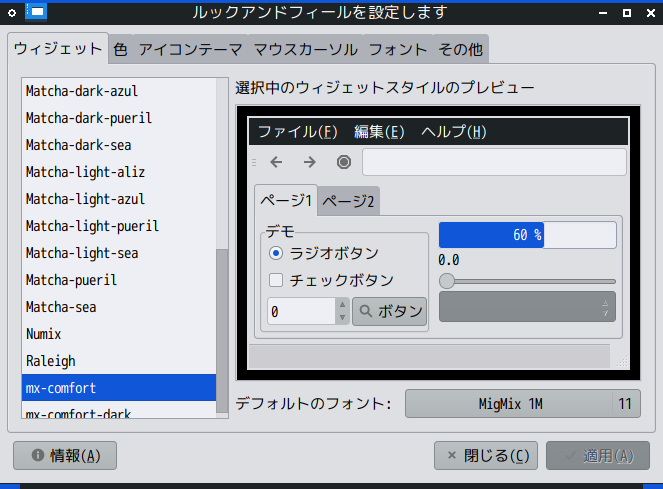
Task: Select the Matcha-light-sea theme
Action: tap(119, 253)
